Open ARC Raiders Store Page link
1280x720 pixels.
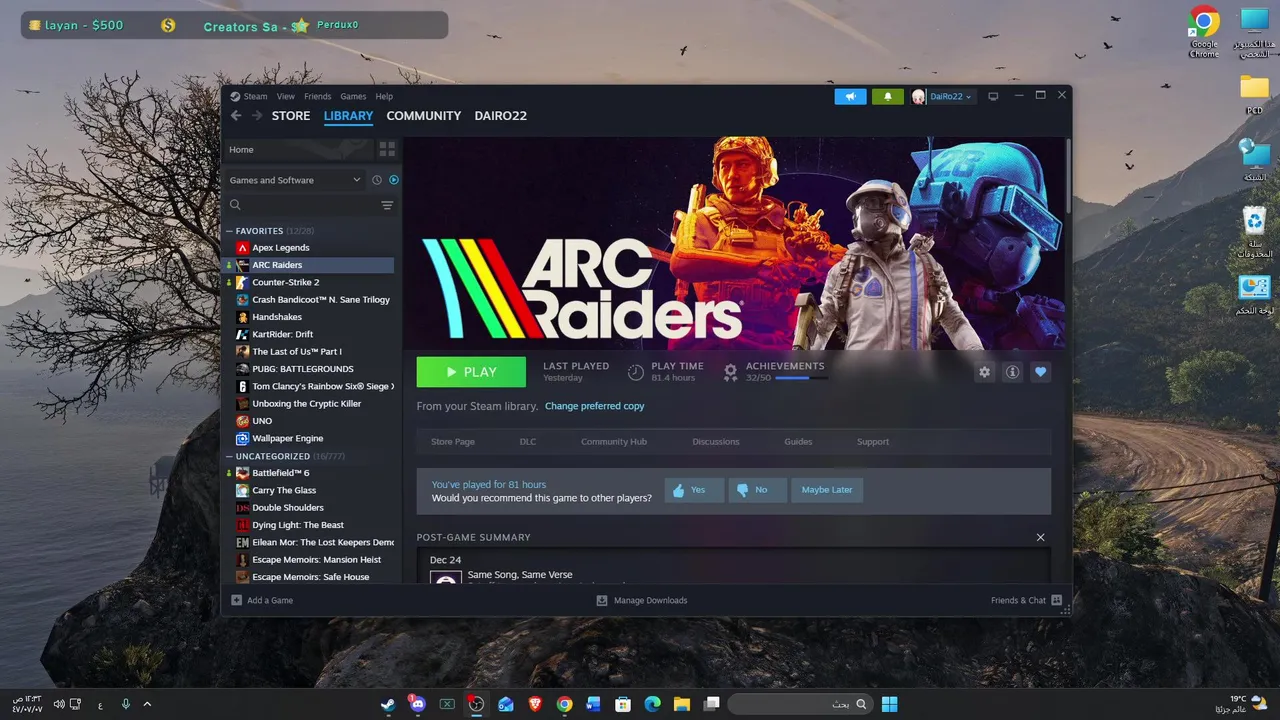[x=453, y=441]
